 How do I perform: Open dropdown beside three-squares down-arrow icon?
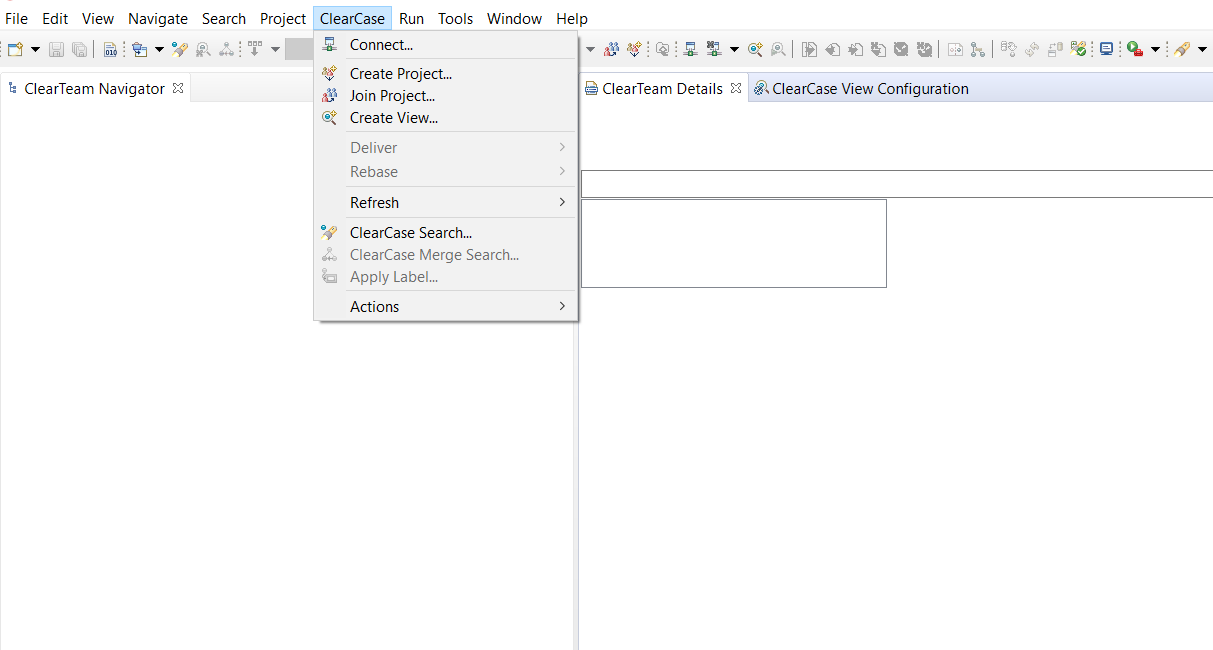[275, 49]
